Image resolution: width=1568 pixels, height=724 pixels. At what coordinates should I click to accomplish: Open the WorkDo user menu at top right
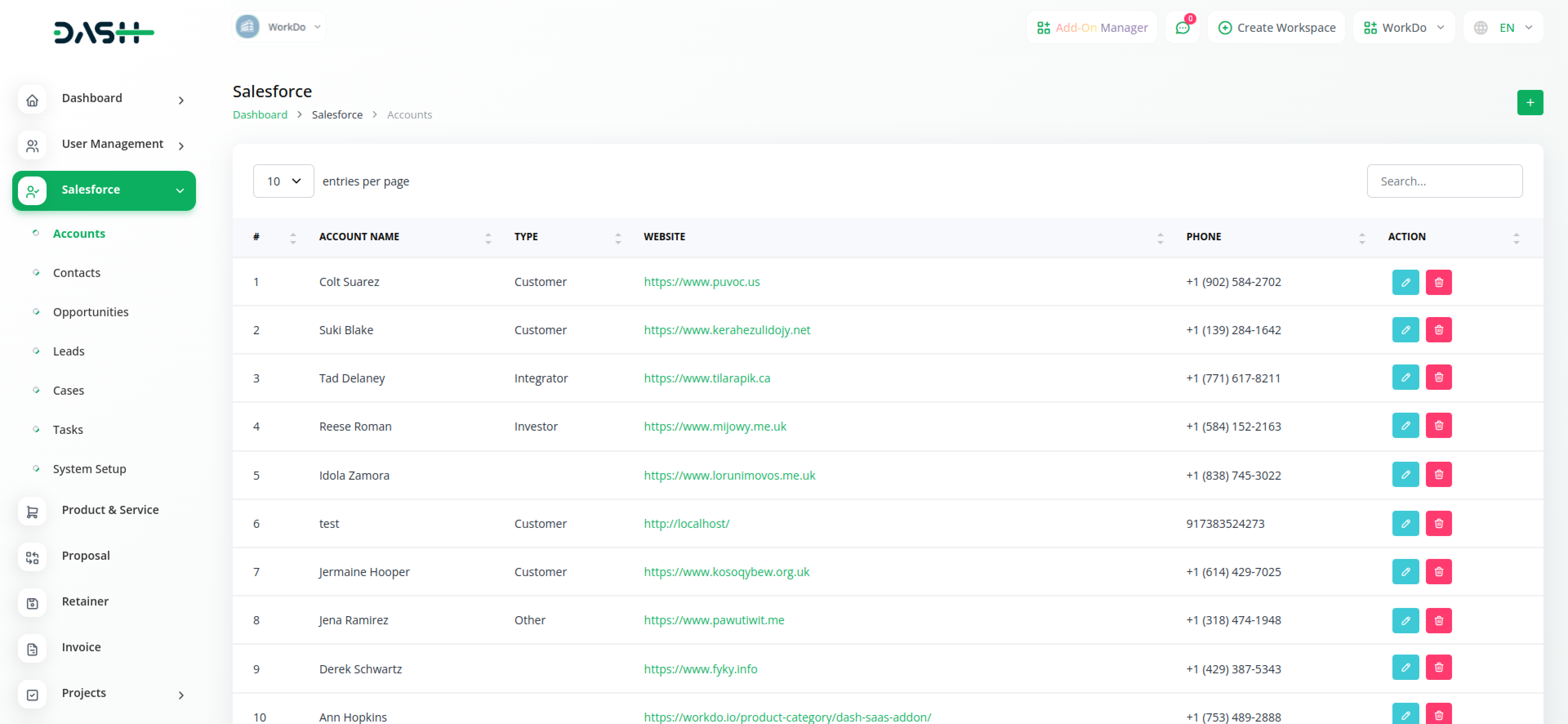click(1404, 27)
